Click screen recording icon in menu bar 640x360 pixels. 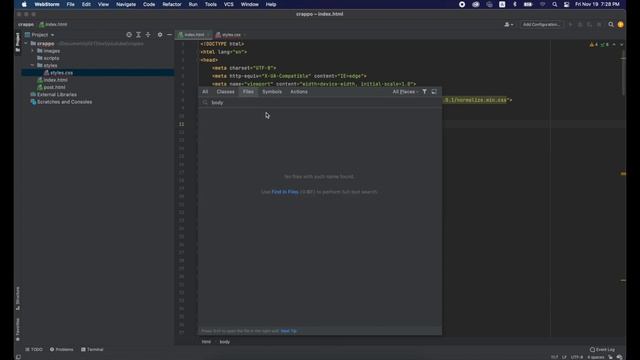pyautogui.click(x=462, y=4)
